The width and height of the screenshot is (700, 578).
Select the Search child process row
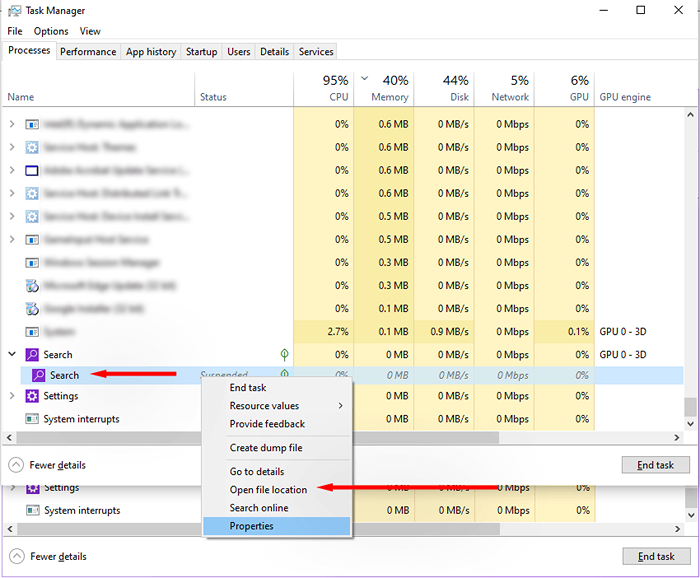pyautogui.click(x=352, y=375)
